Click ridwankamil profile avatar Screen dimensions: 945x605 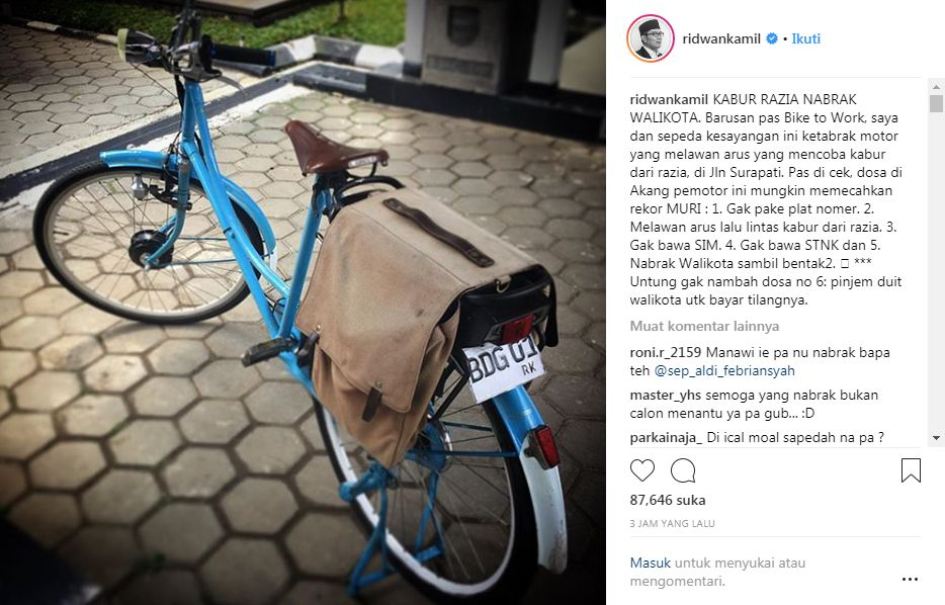click(650, 39)
